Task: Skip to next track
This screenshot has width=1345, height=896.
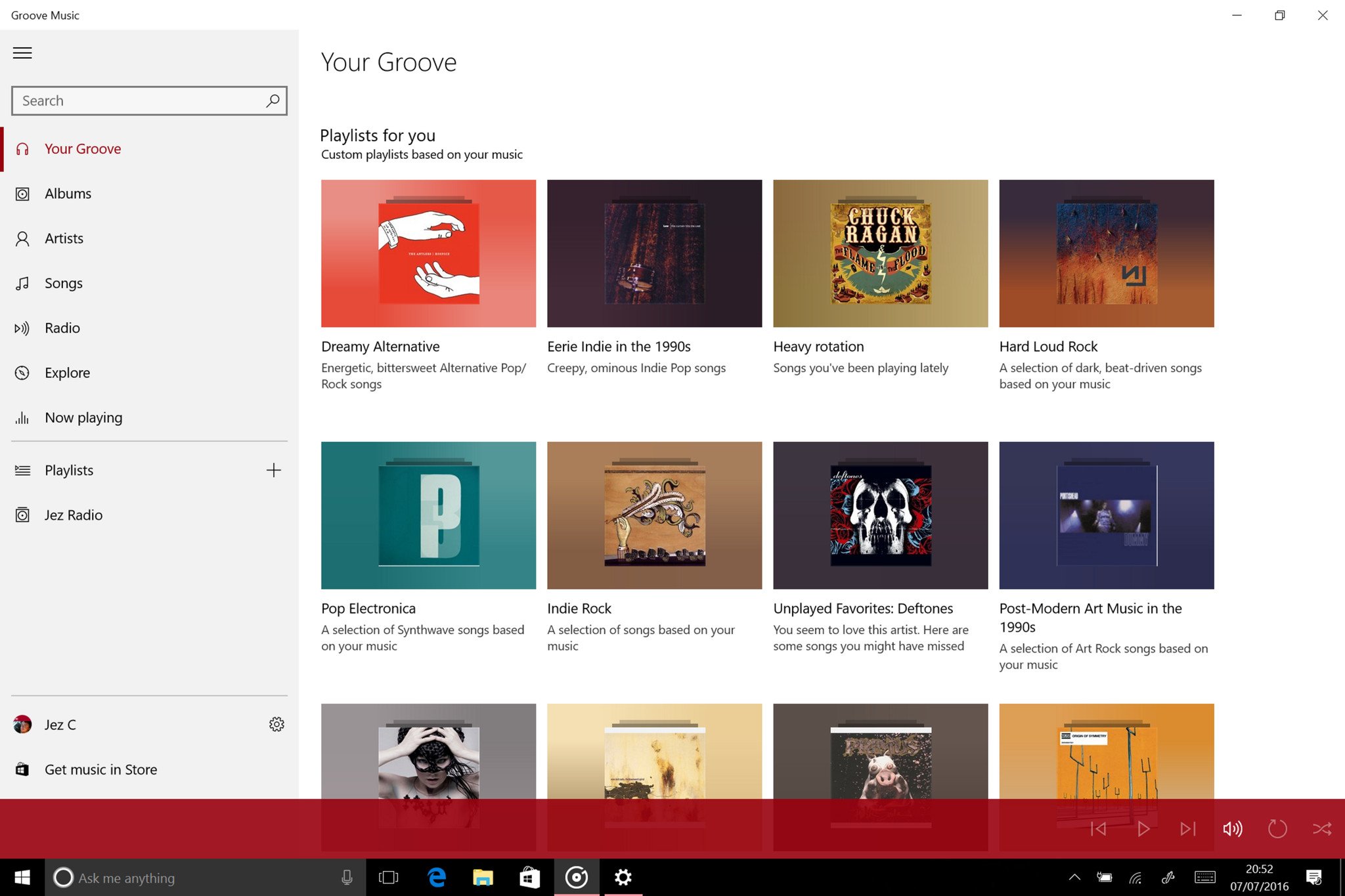Action: (x=1187, y=829)
